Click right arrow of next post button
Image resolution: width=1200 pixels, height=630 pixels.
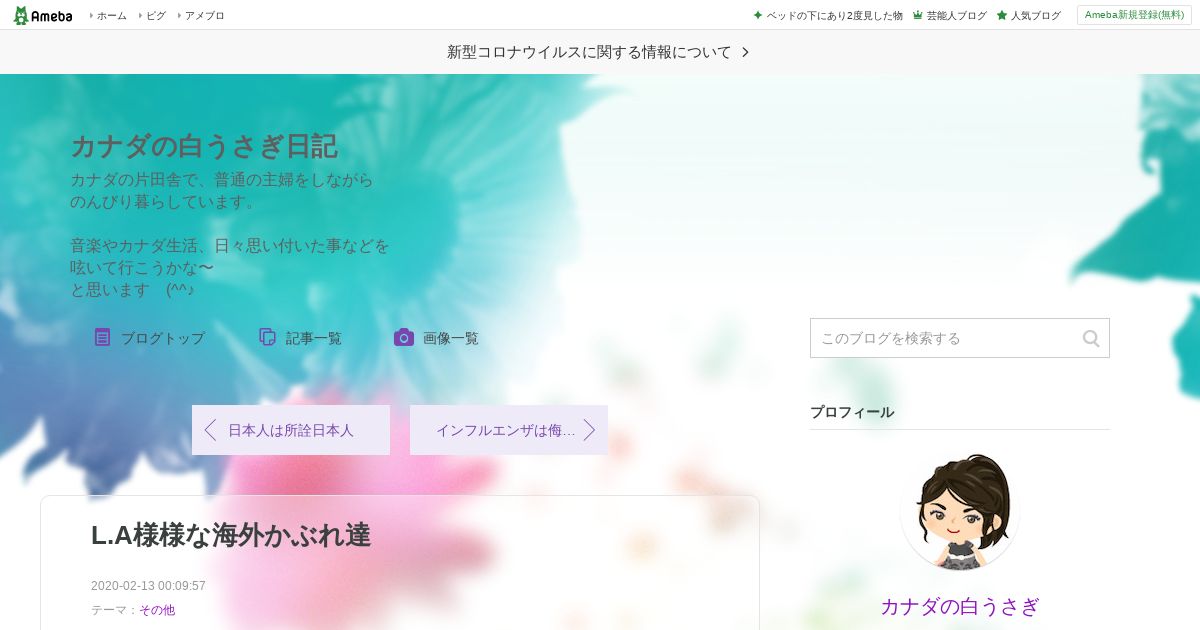589,430
